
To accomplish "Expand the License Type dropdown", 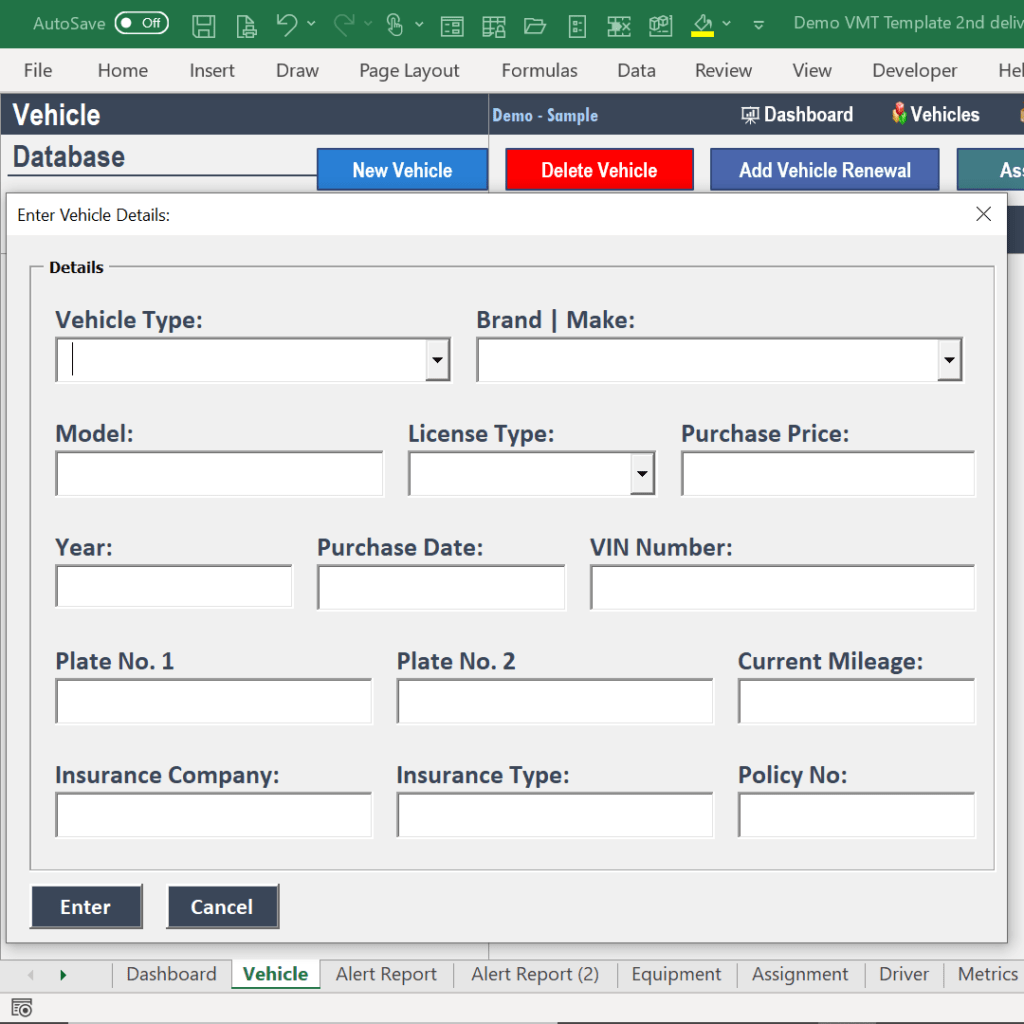I will point(640,474).
